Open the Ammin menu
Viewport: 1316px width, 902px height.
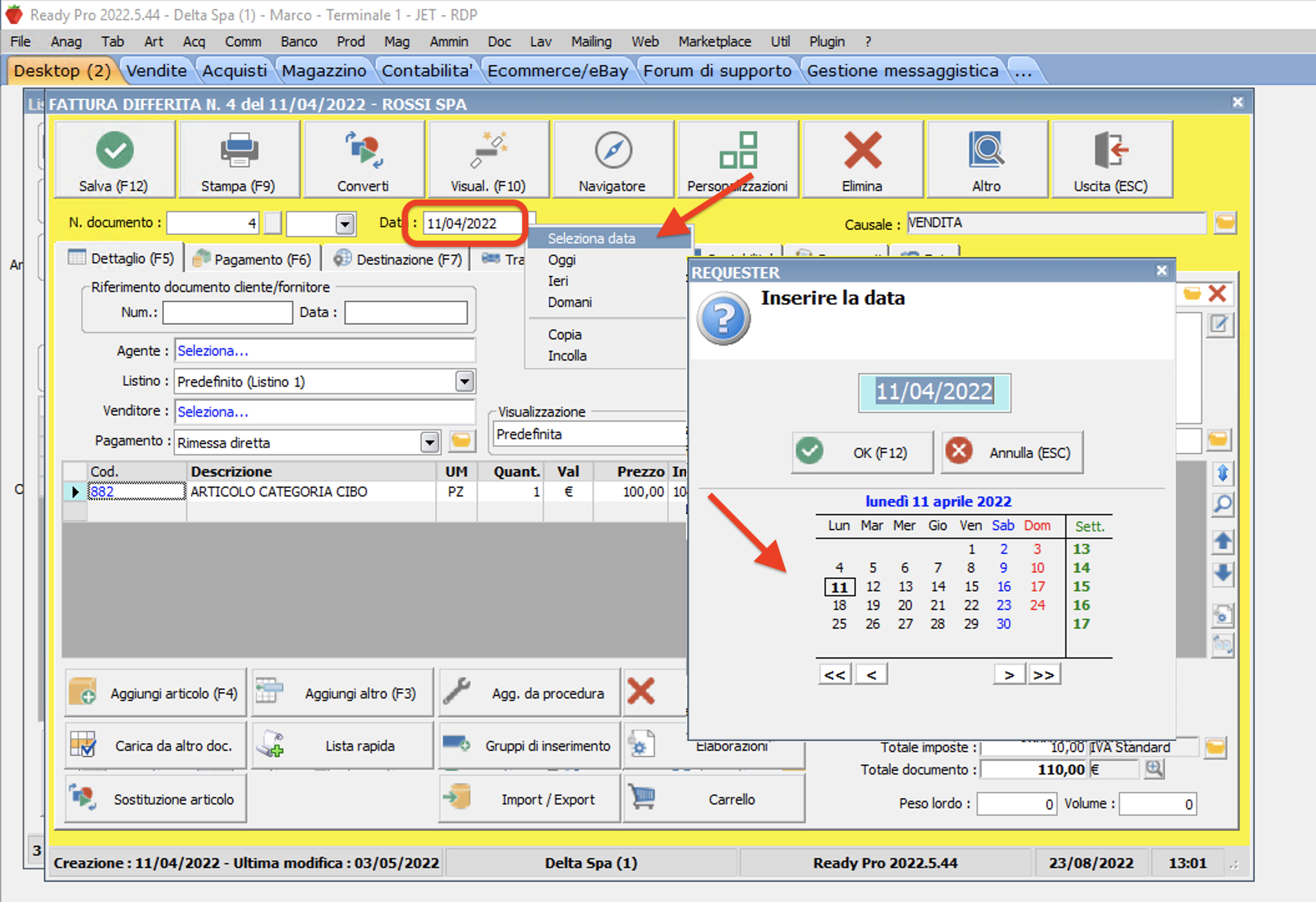coord(448,41)
